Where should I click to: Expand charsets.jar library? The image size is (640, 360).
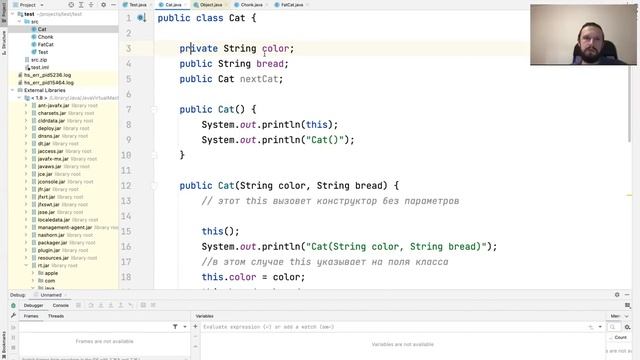tap(27, 113)
